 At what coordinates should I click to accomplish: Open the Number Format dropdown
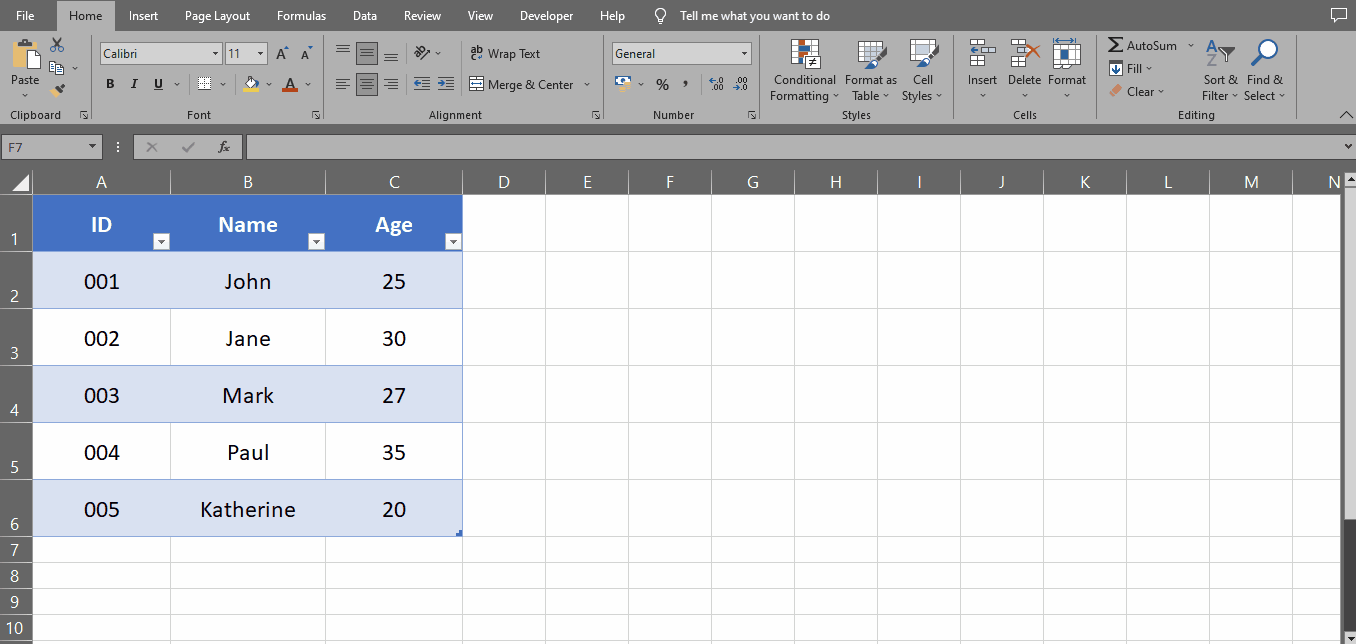(x=681, y=53)
